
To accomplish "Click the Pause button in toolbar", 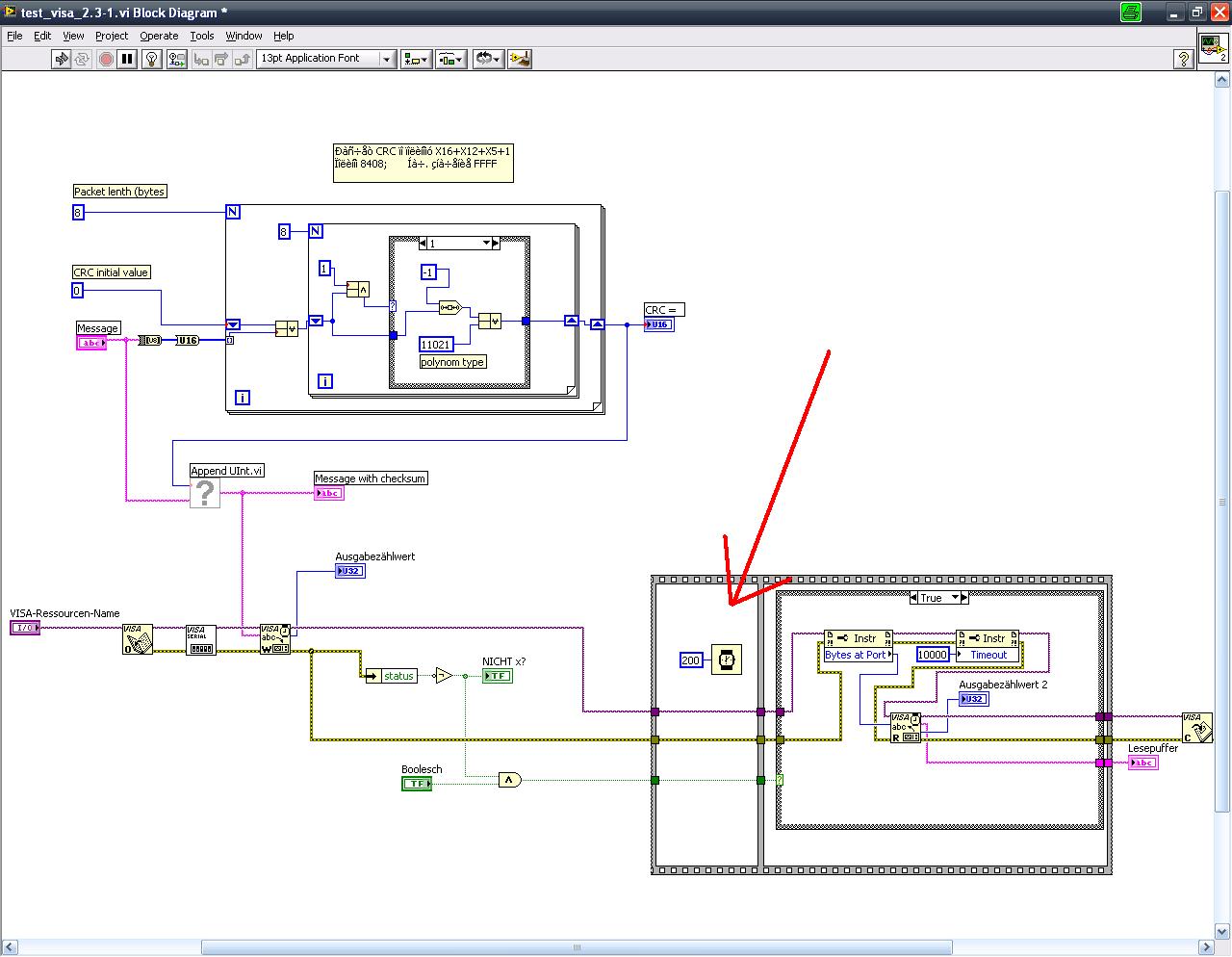I will (x=127, y=59).
